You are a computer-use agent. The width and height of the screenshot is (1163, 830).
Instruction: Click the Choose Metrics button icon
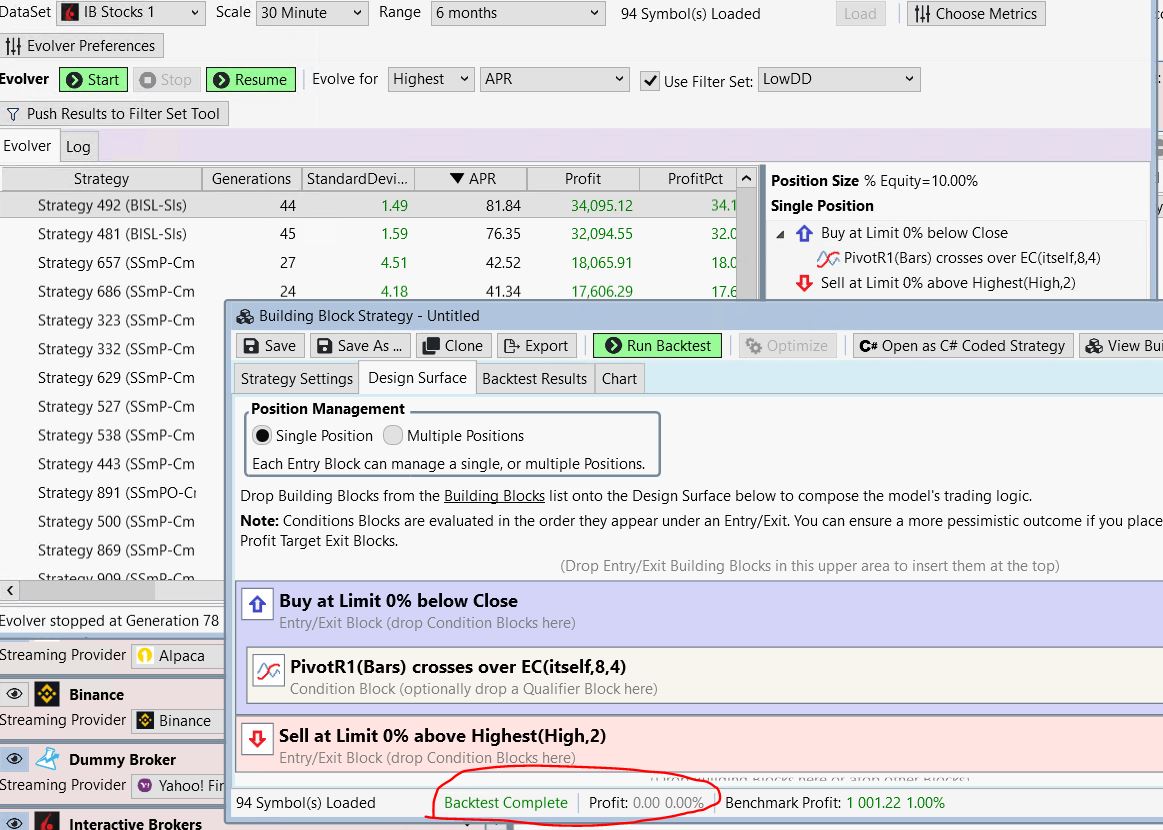[x=921, y=14]
